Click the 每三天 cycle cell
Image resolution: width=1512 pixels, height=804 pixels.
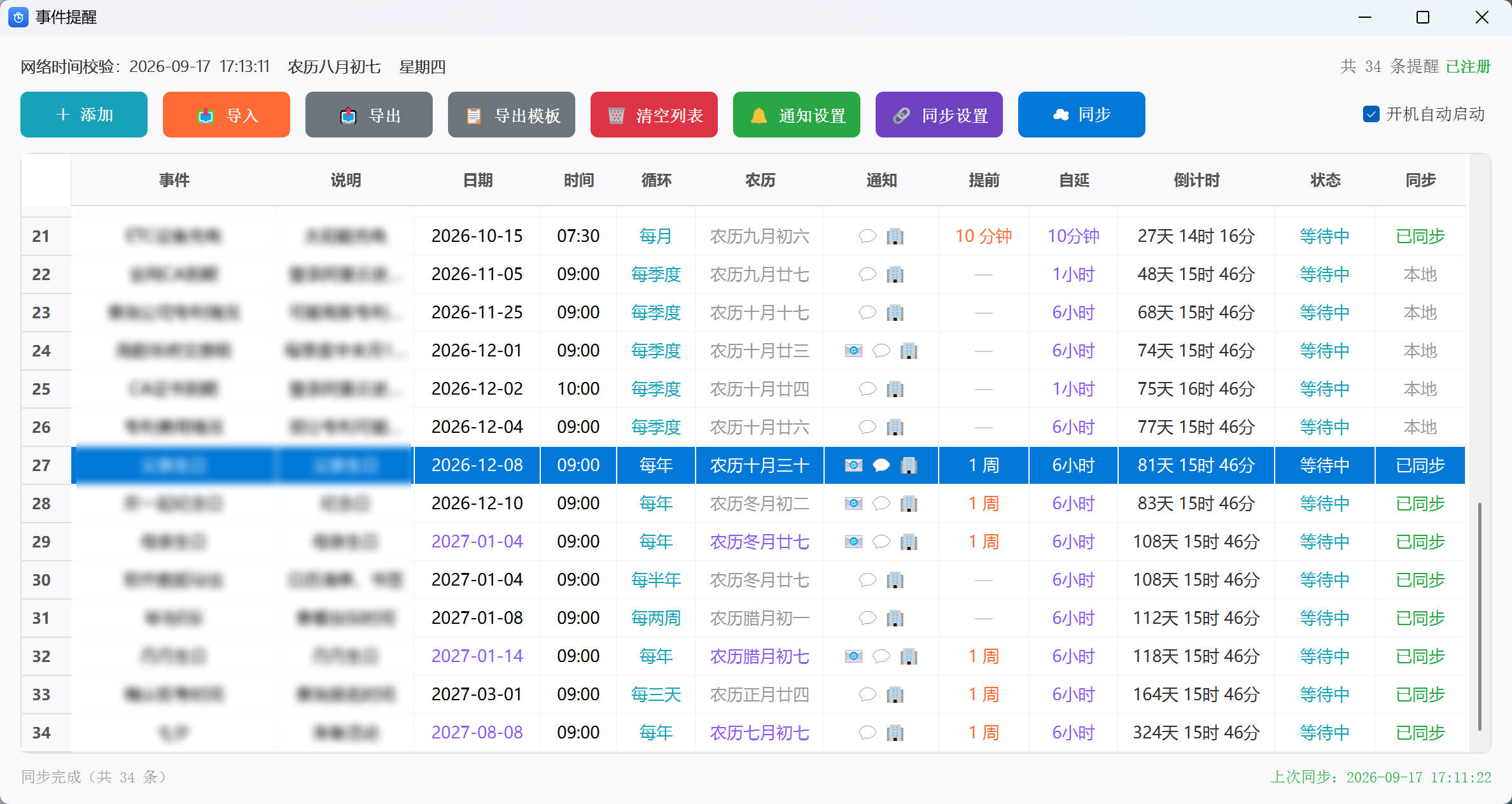(656, 695)
